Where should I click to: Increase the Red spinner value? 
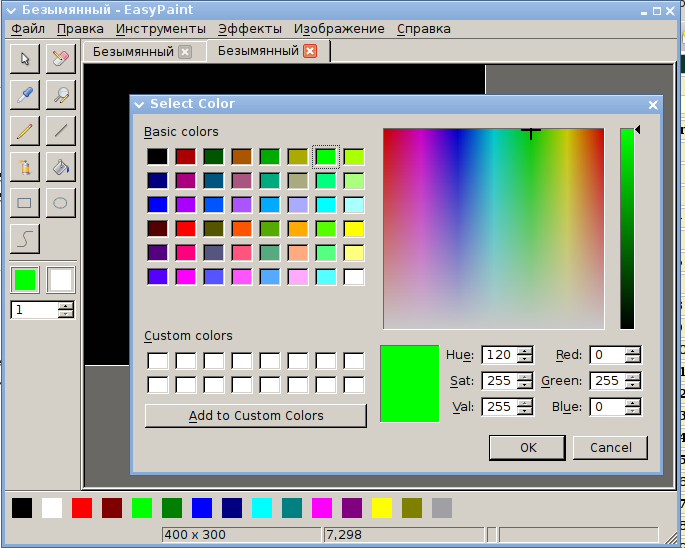click(x=632, y=350)
